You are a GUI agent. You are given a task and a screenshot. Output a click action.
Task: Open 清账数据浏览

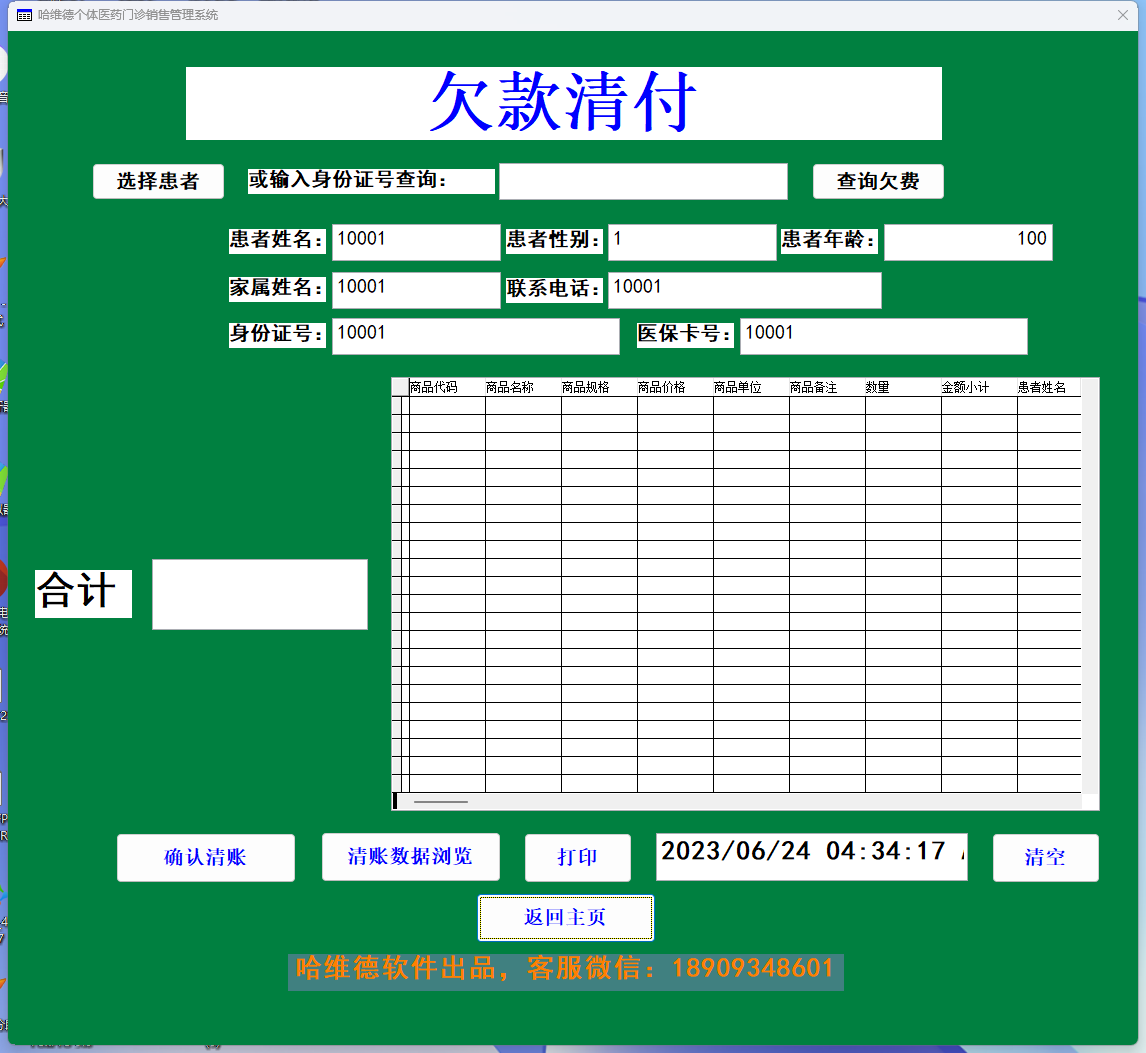[x=411, y=856]
